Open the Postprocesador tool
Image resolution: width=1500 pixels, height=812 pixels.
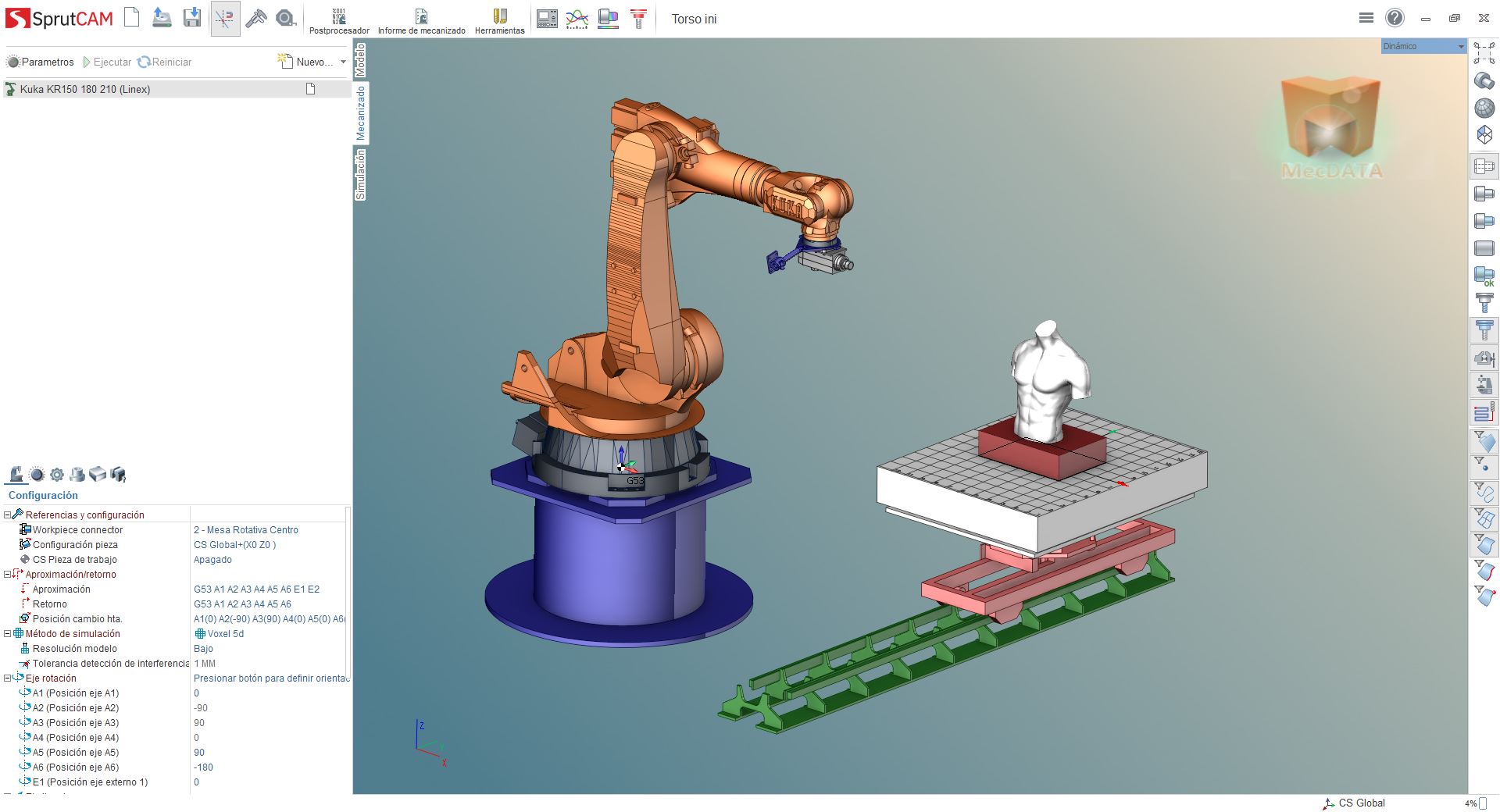(x=339, y=21)
